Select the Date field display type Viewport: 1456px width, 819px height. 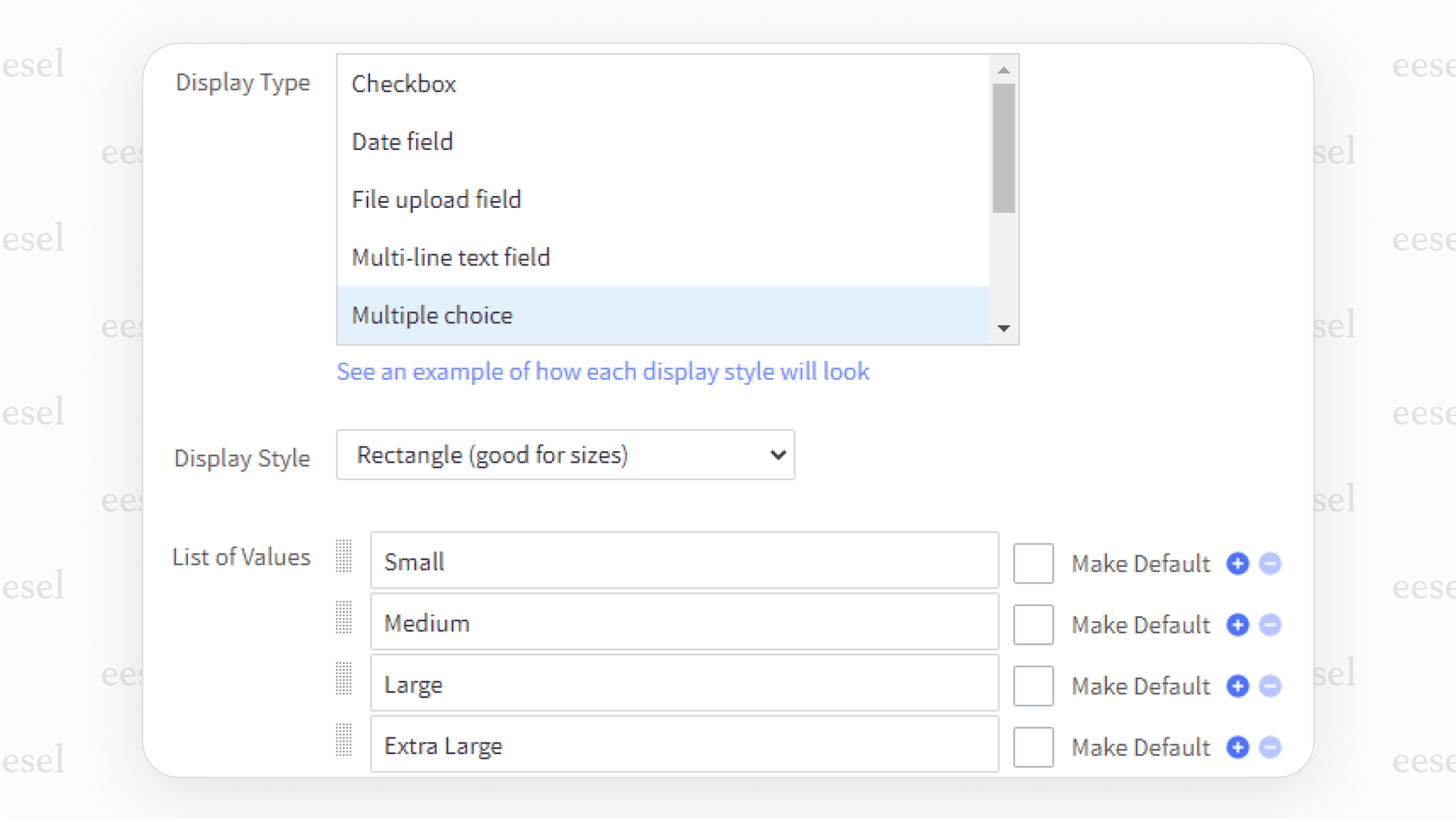tap(402, 141)
